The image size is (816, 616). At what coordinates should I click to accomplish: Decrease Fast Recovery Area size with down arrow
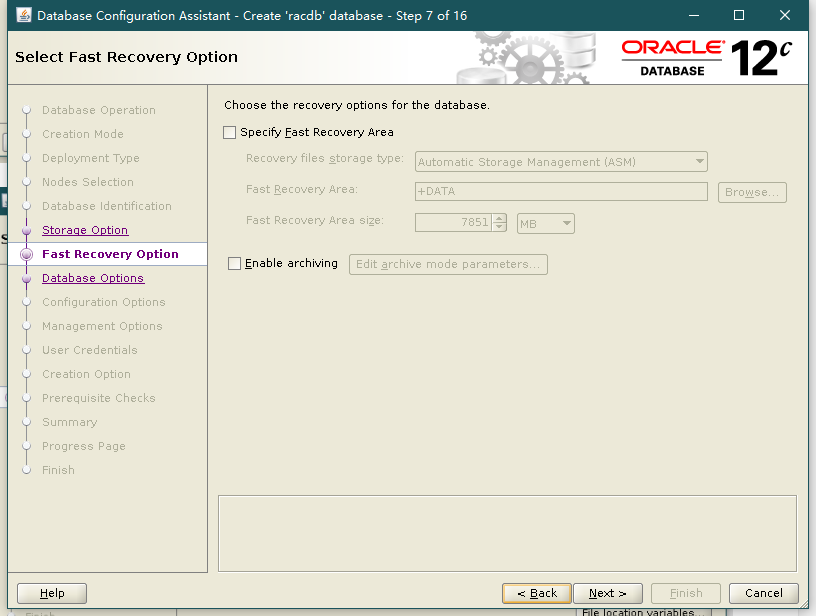point(500,227)
